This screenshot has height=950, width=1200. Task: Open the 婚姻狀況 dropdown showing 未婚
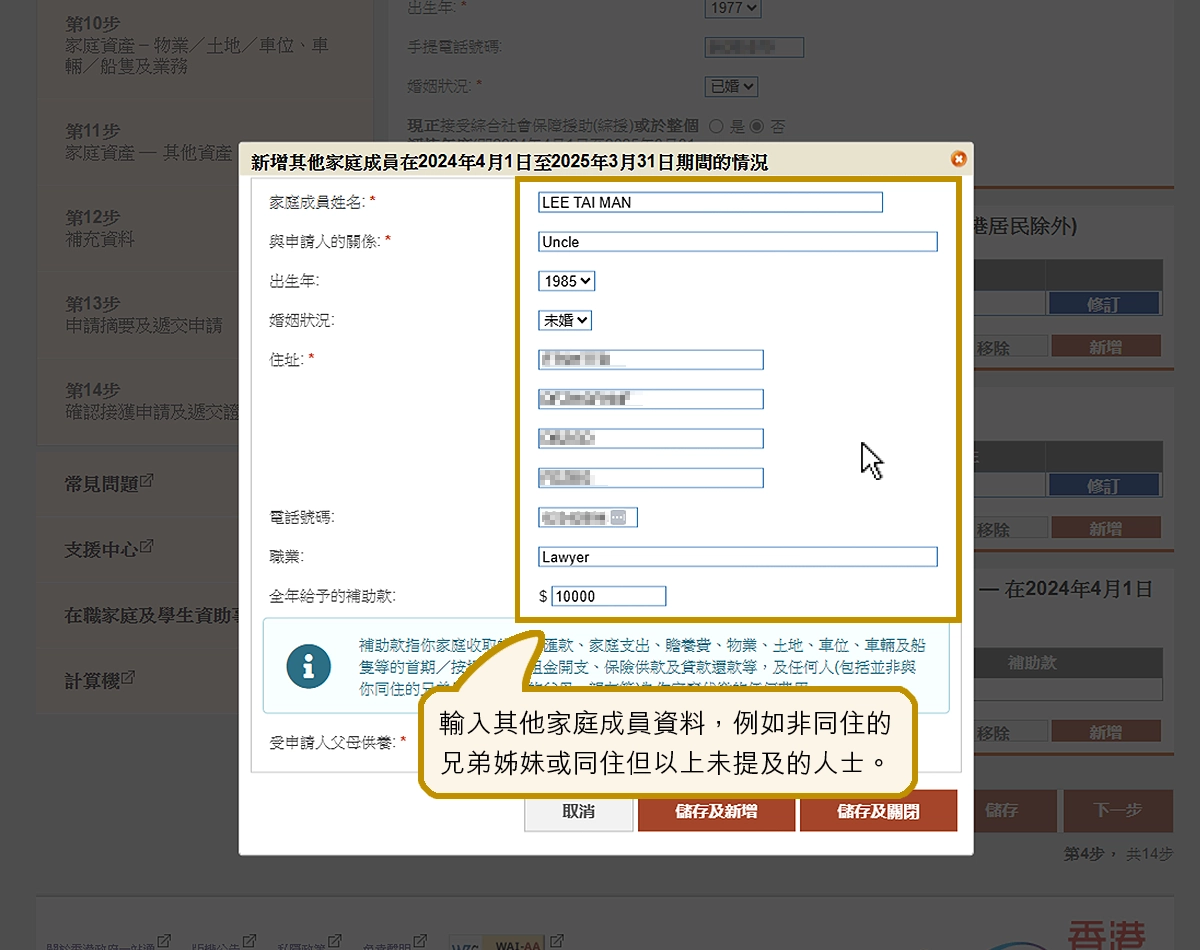pos(565,320)
